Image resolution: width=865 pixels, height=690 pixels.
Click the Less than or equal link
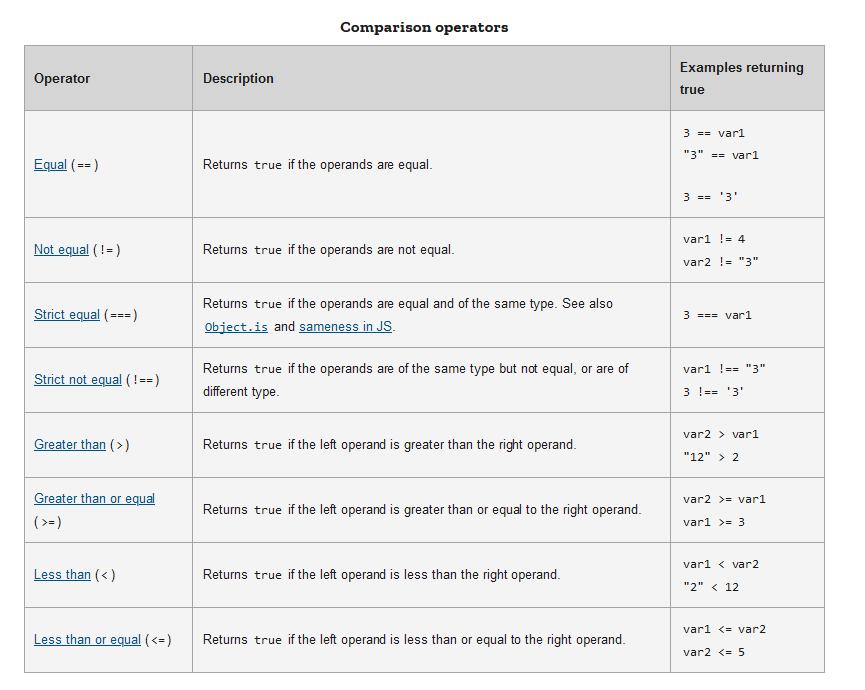pos(87,640)
